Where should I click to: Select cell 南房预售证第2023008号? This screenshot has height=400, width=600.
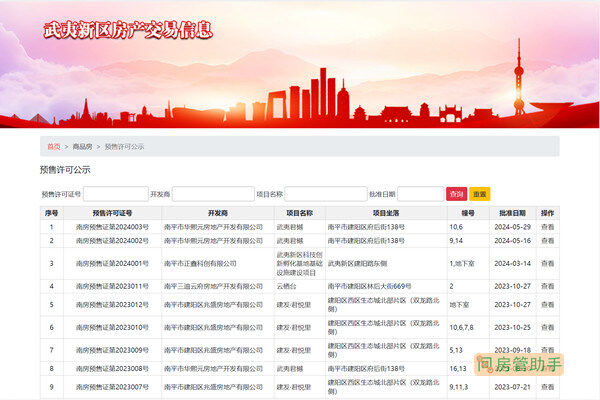112,369
